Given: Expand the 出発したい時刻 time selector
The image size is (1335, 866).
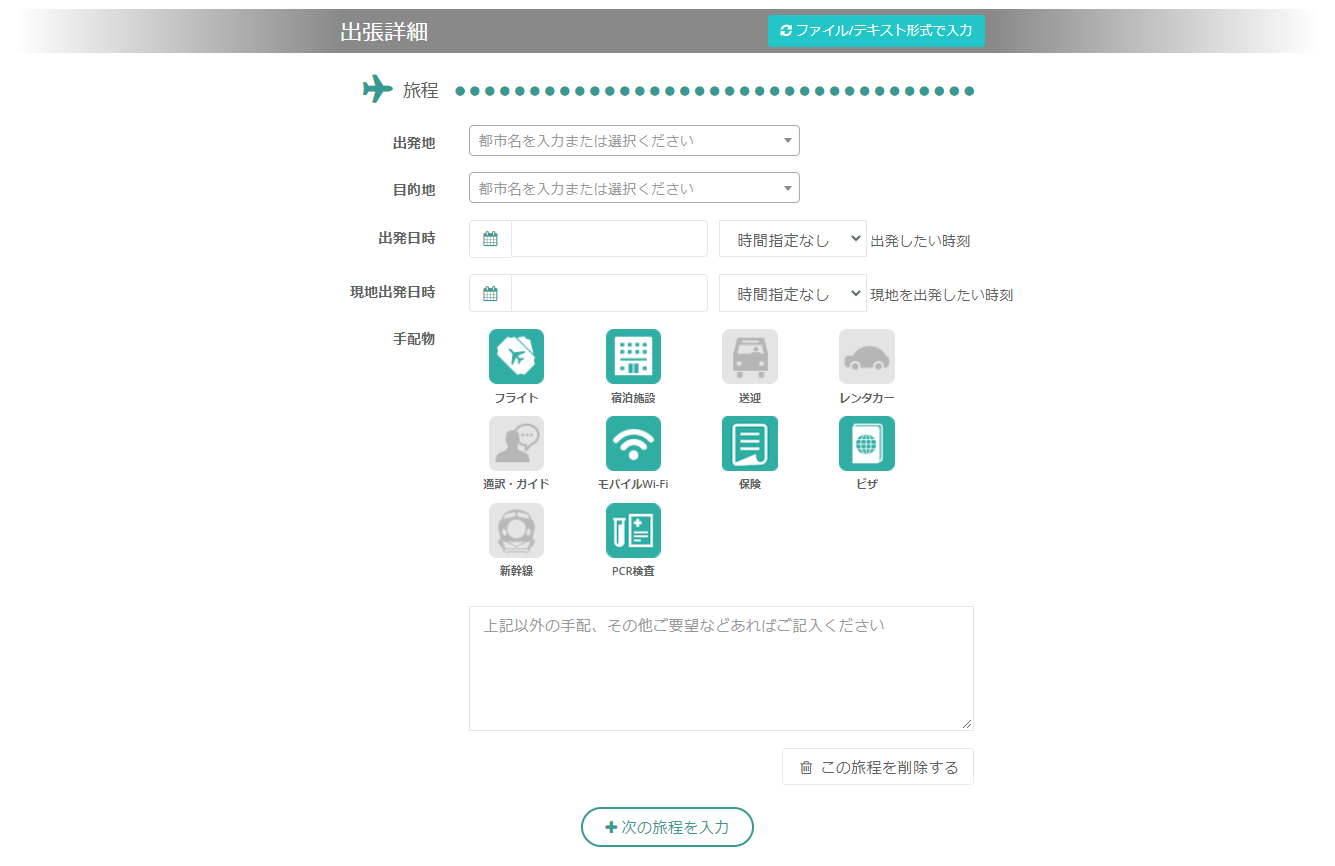Looking at the screenshot, I should point(793,239).
